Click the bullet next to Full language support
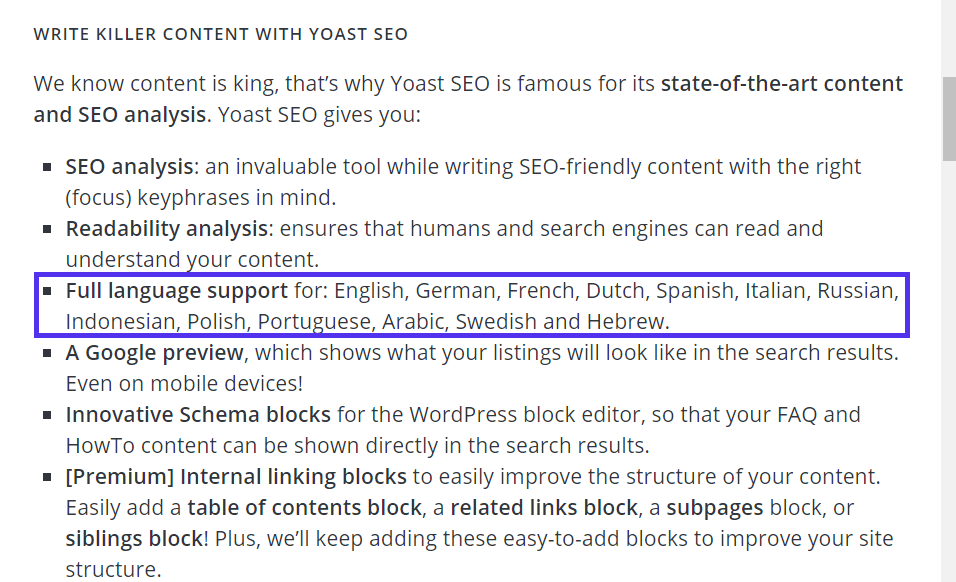 point(48,292)
